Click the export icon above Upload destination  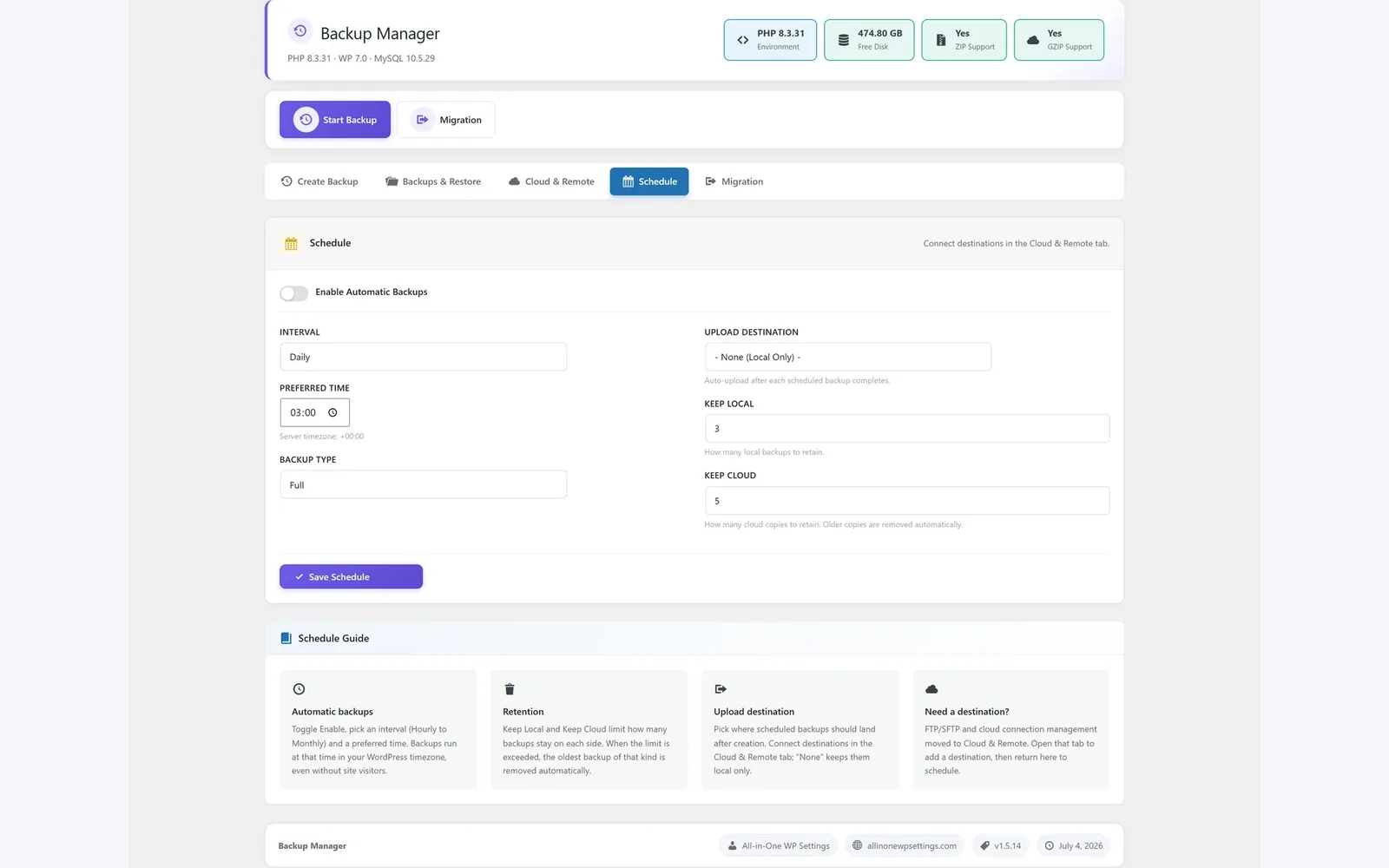point(721,689)
